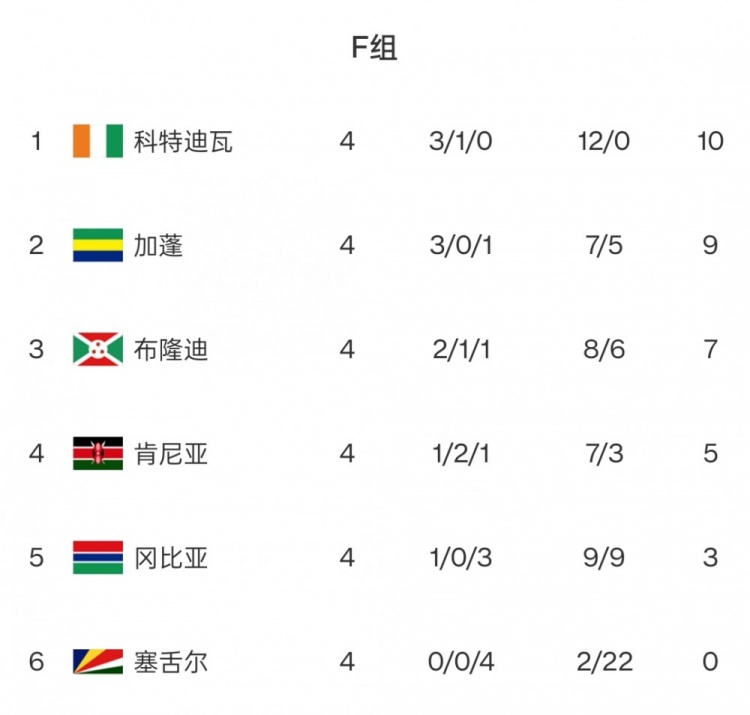Click the Kenya flag icon
Screen dimensions: 750x715
point(97,453)
